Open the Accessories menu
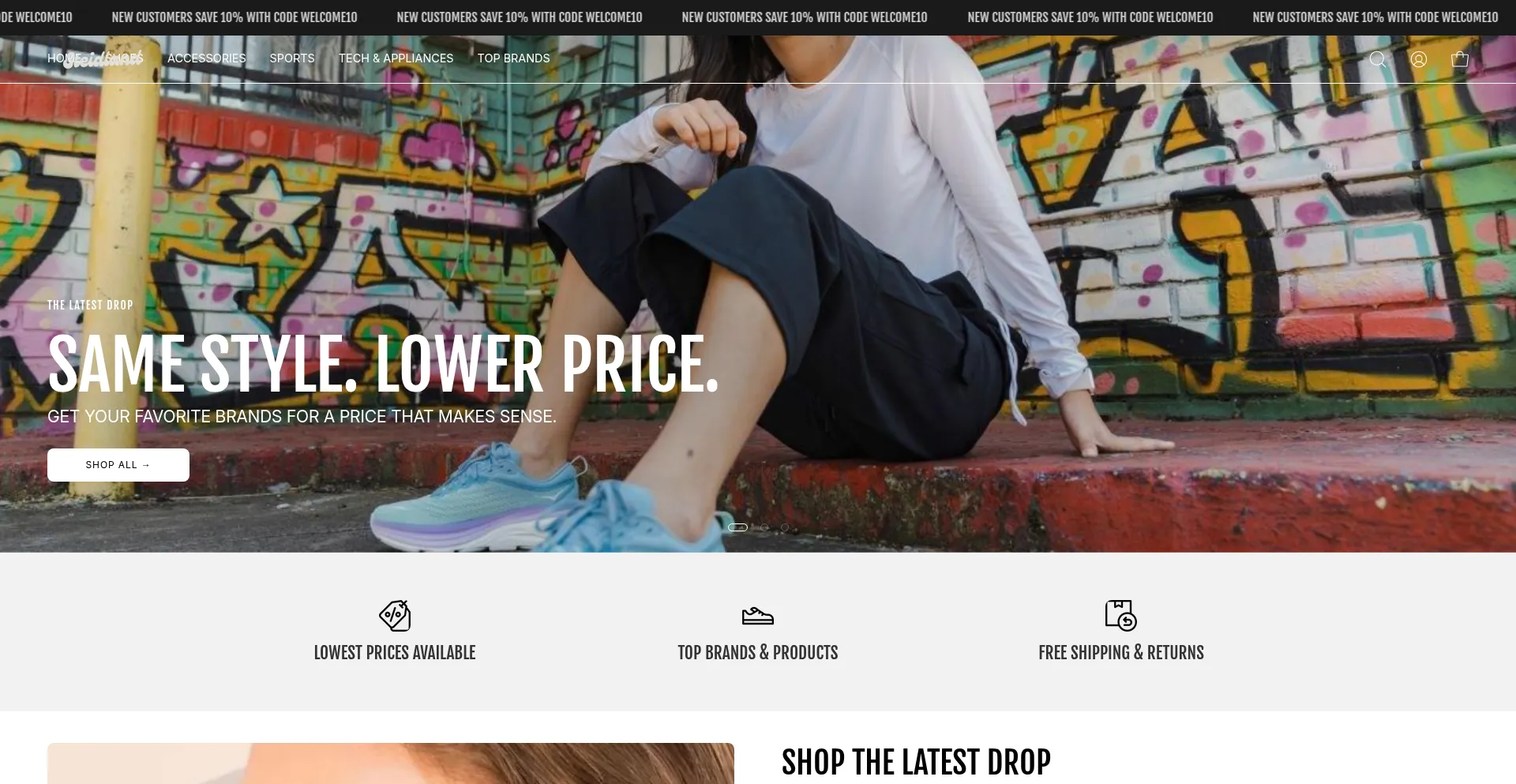 (x=207, y=58)
